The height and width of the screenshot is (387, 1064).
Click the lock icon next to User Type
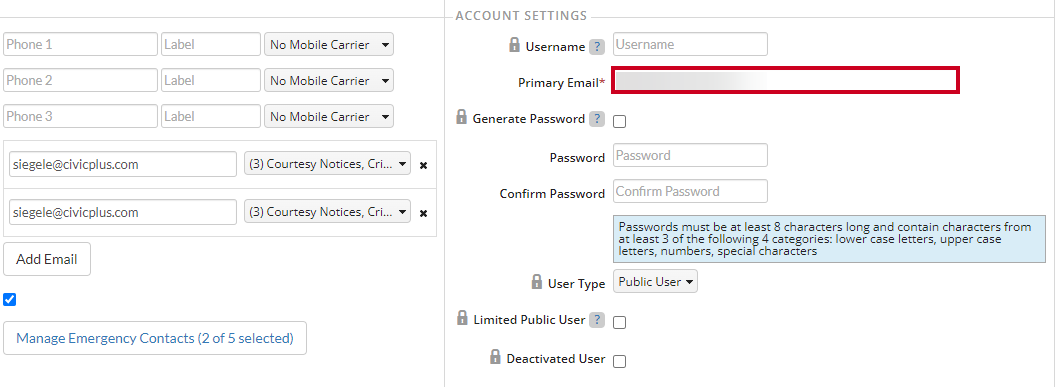coord(537,281)
